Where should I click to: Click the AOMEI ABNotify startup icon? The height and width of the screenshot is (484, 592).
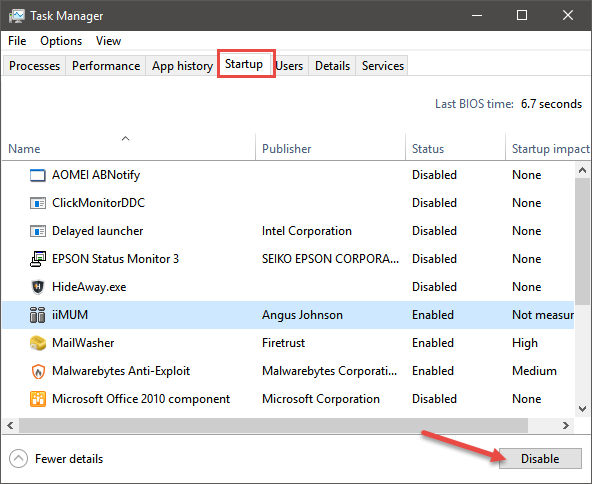[x=38, y=175]
